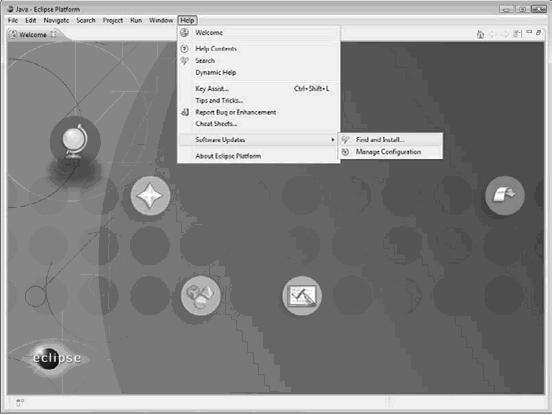
Task: Open the Window menu
Action: pos(161,20)
